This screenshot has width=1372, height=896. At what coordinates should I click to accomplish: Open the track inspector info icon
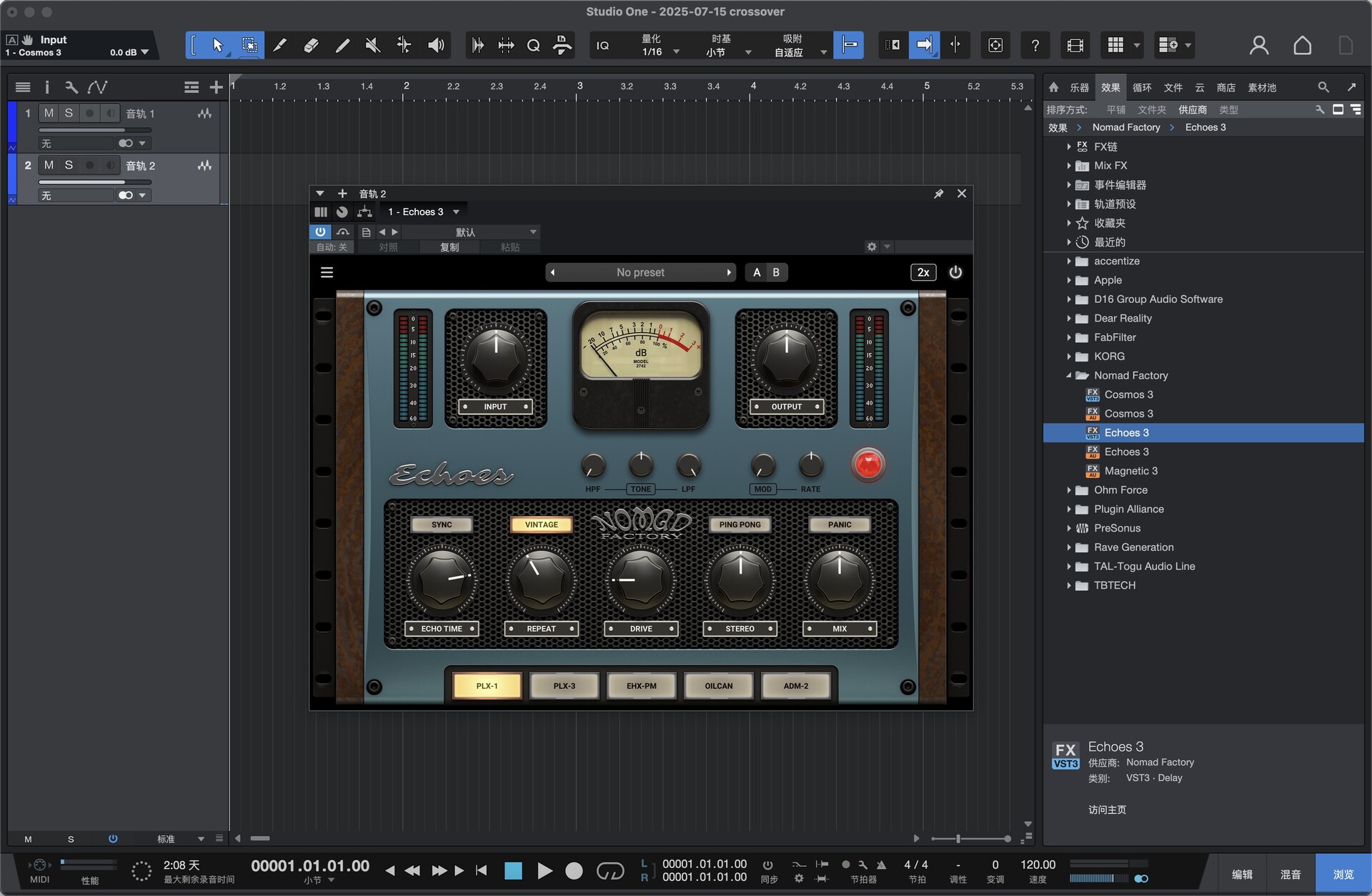point(47,87)
